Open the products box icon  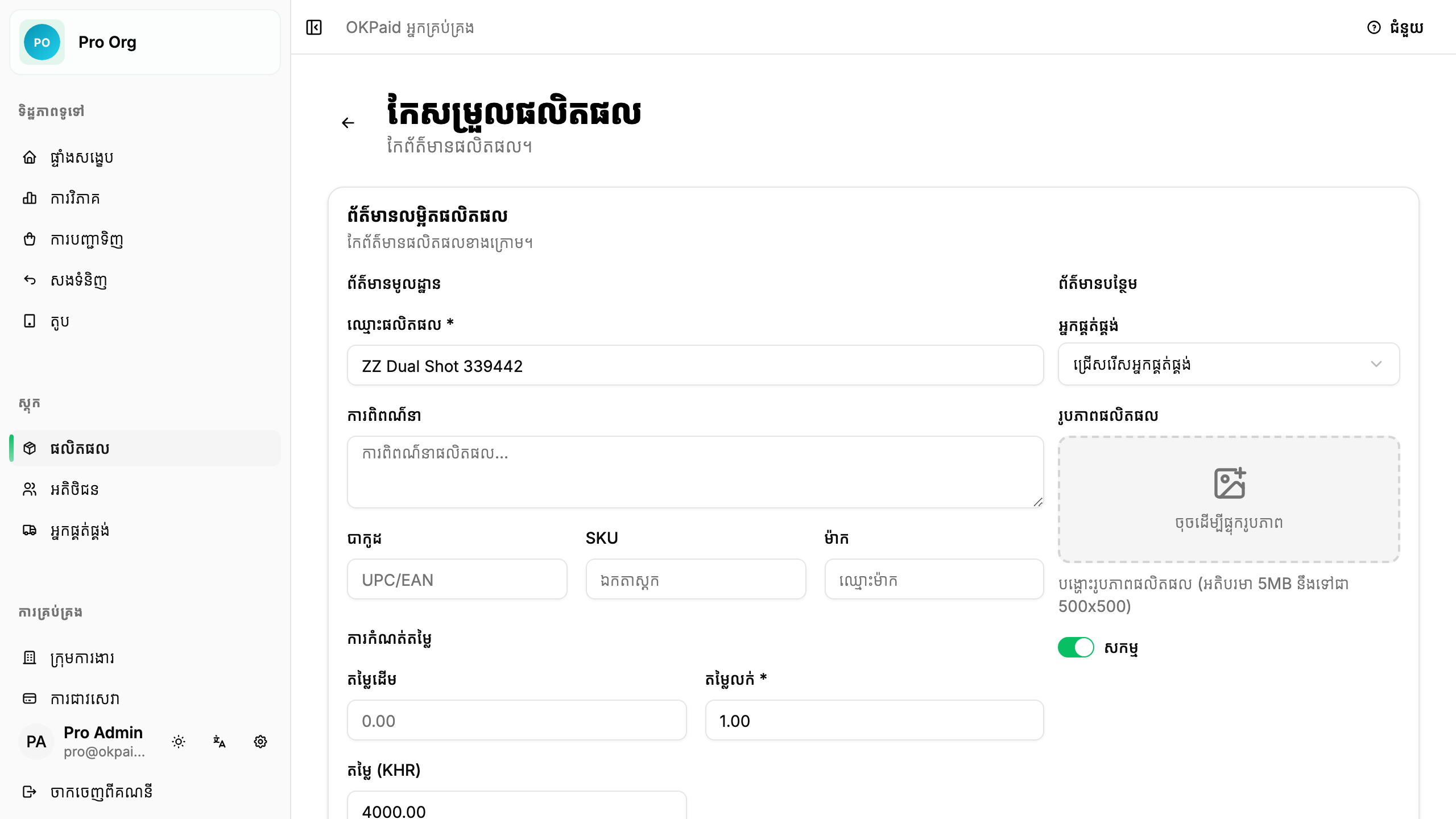coord(30,448)
